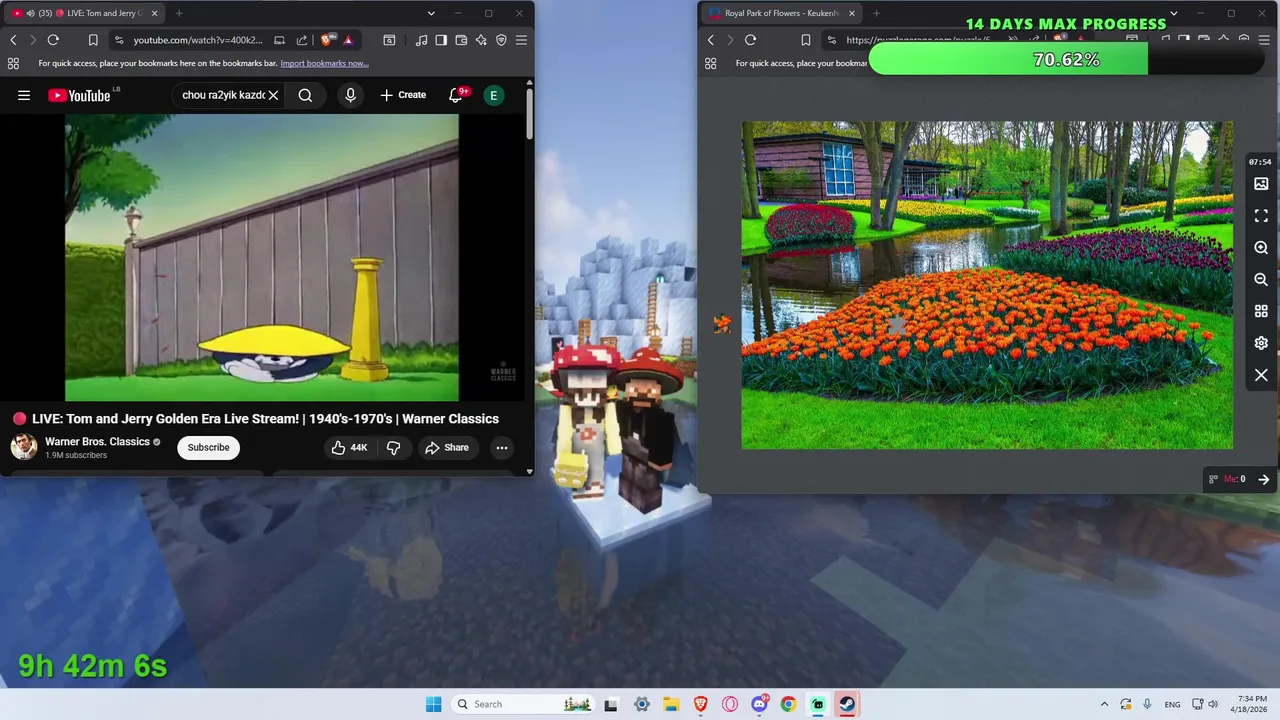This screenshot has height=720, width=1280.
Task: Click the Tom and Jerry video player
Action: click(262, 257)
